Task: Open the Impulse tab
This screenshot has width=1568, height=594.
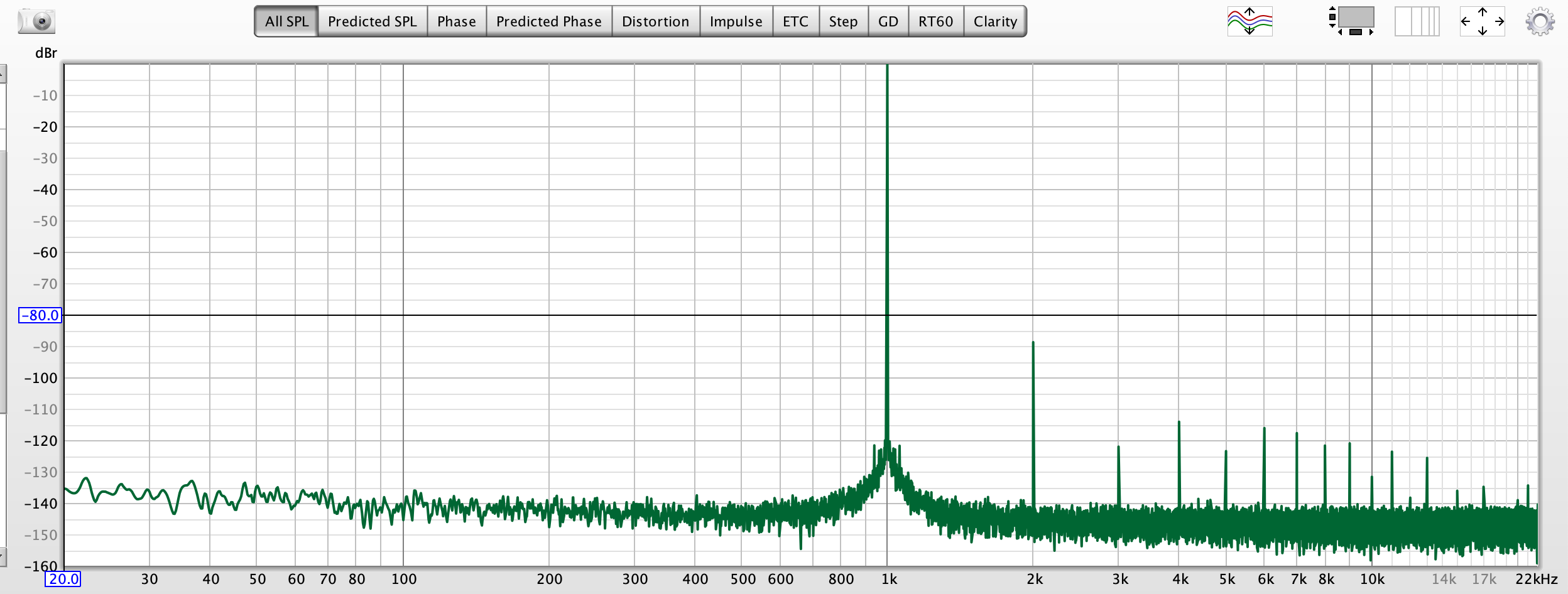Action: point(736,21)
